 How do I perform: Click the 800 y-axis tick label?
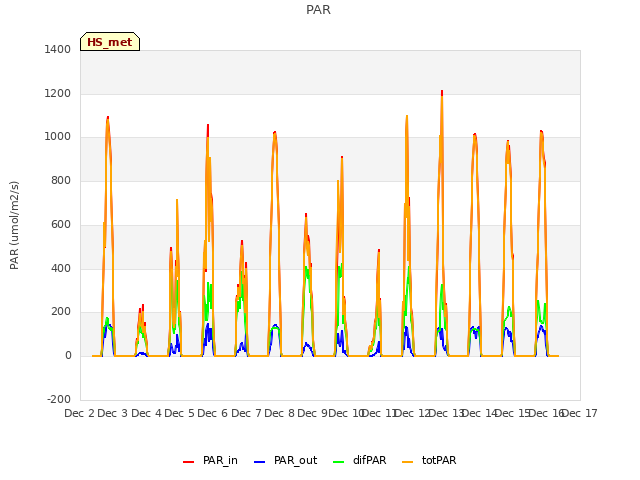pyautogui.click(x=61, y=180)
